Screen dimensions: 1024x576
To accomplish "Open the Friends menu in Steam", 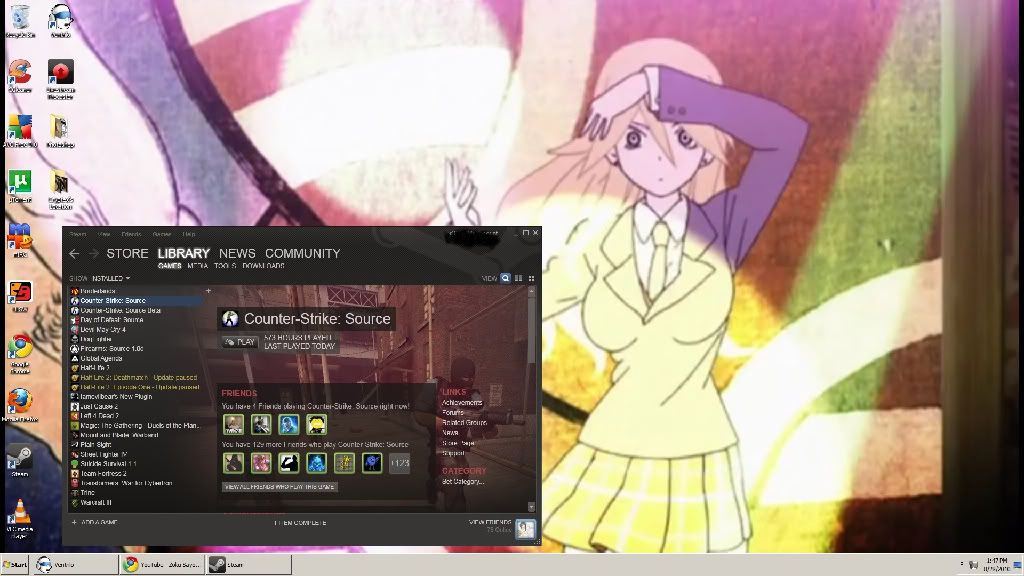I will 131,234.
